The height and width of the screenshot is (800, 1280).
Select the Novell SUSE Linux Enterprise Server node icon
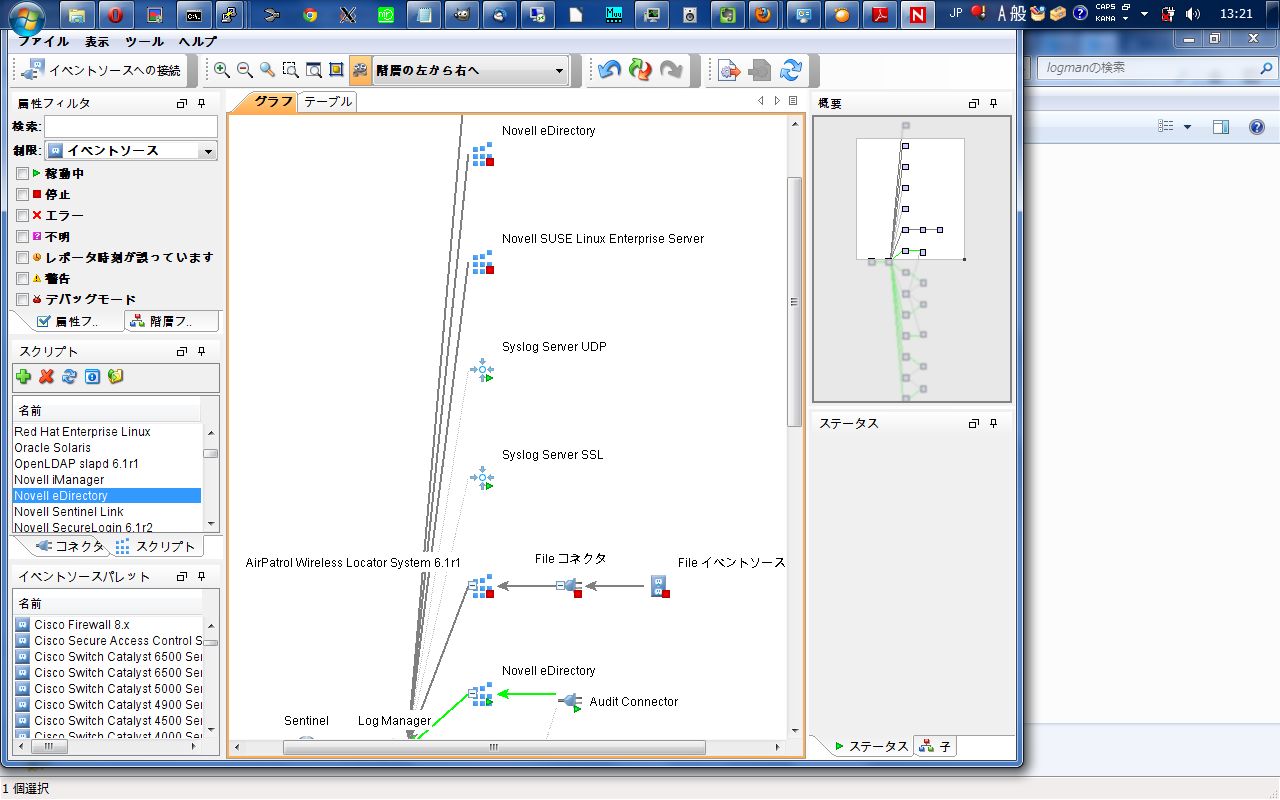(483, 263)
